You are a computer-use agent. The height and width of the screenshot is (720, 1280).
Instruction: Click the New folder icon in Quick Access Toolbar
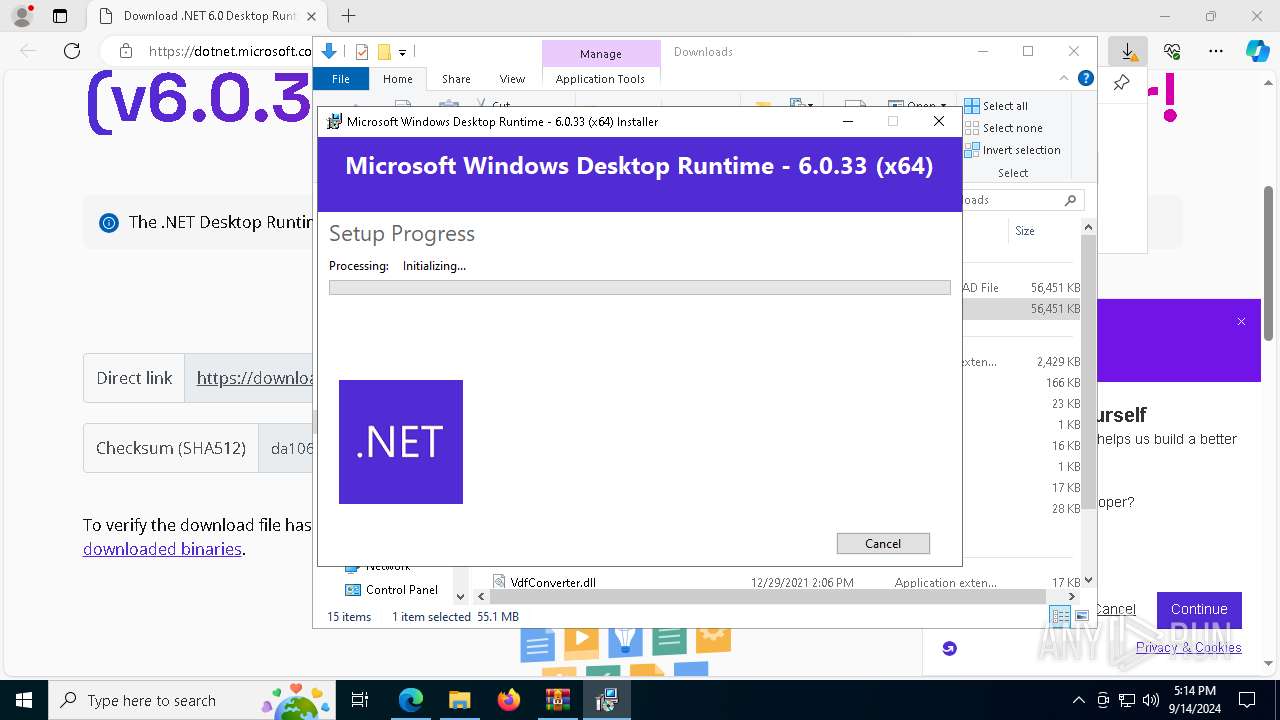(x=383, y=52)
